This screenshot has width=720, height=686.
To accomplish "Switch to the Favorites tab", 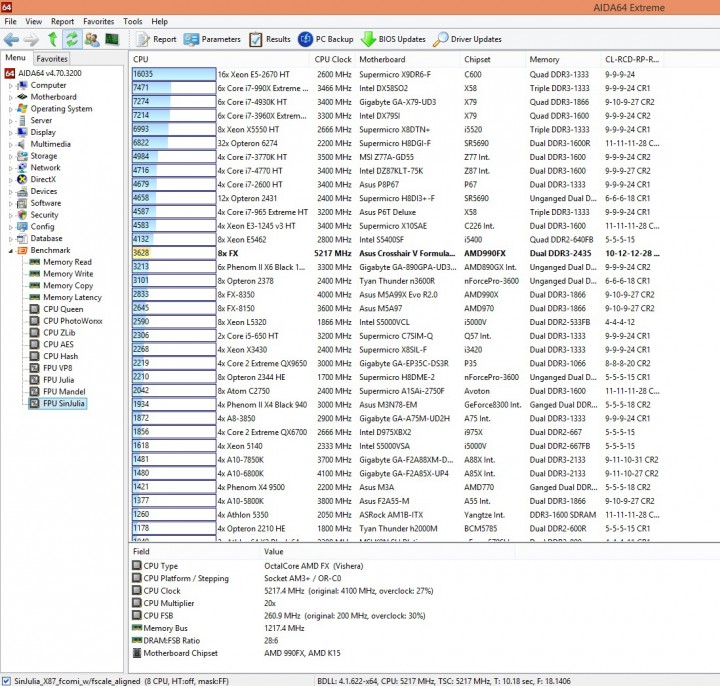I will [52, 59].
